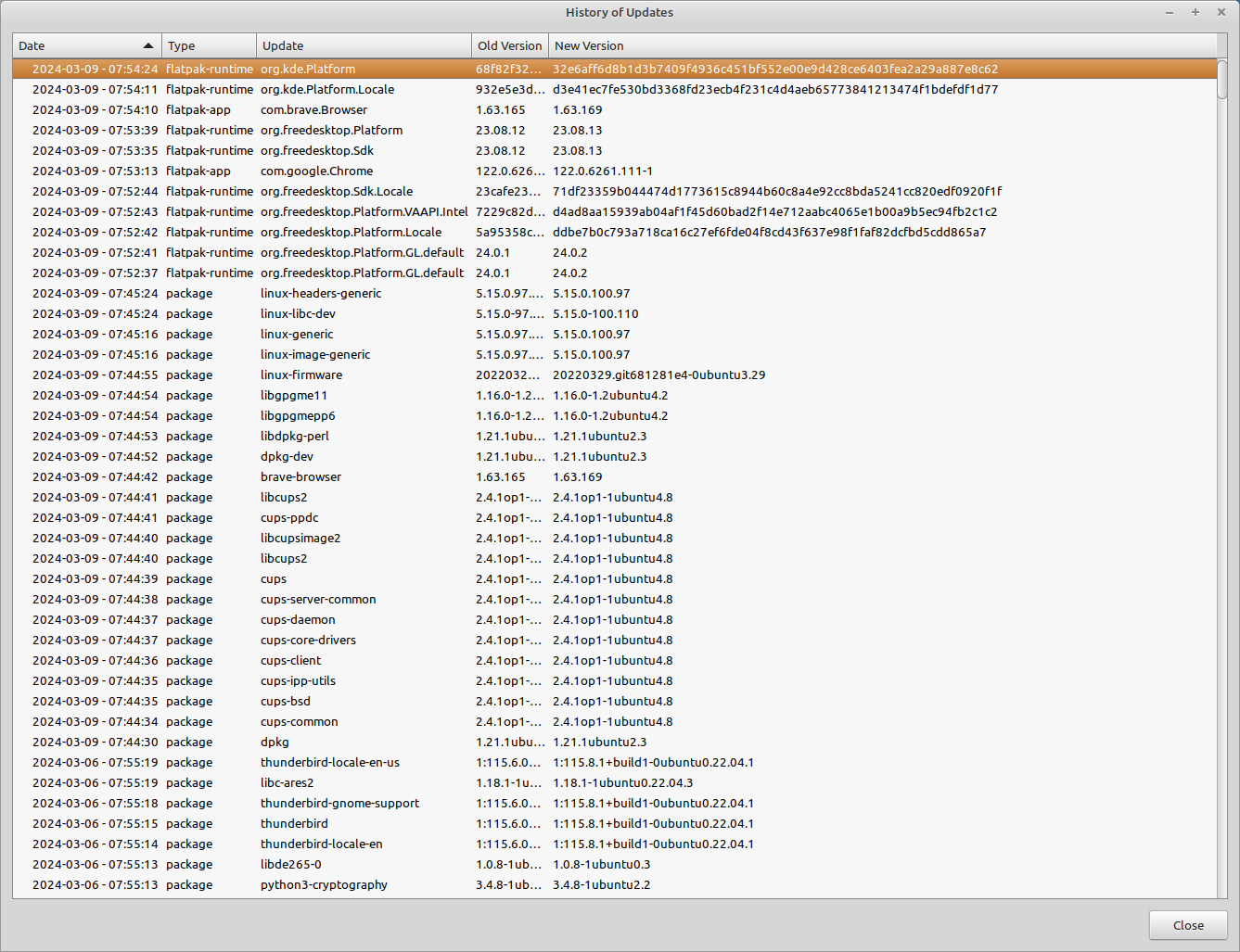
Task: Select the python3-cryptography package row
Action: 614,884
